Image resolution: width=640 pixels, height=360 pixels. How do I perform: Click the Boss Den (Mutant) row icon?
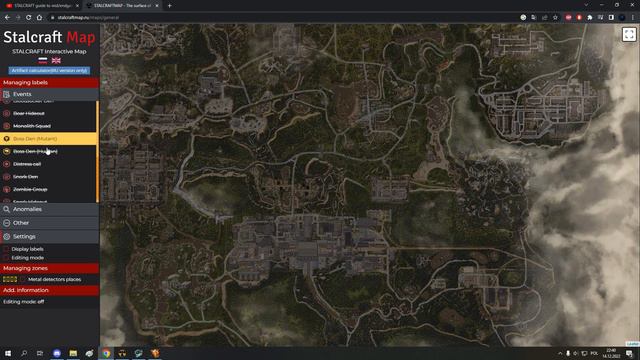pyautogui.click(x=7, y=139)
